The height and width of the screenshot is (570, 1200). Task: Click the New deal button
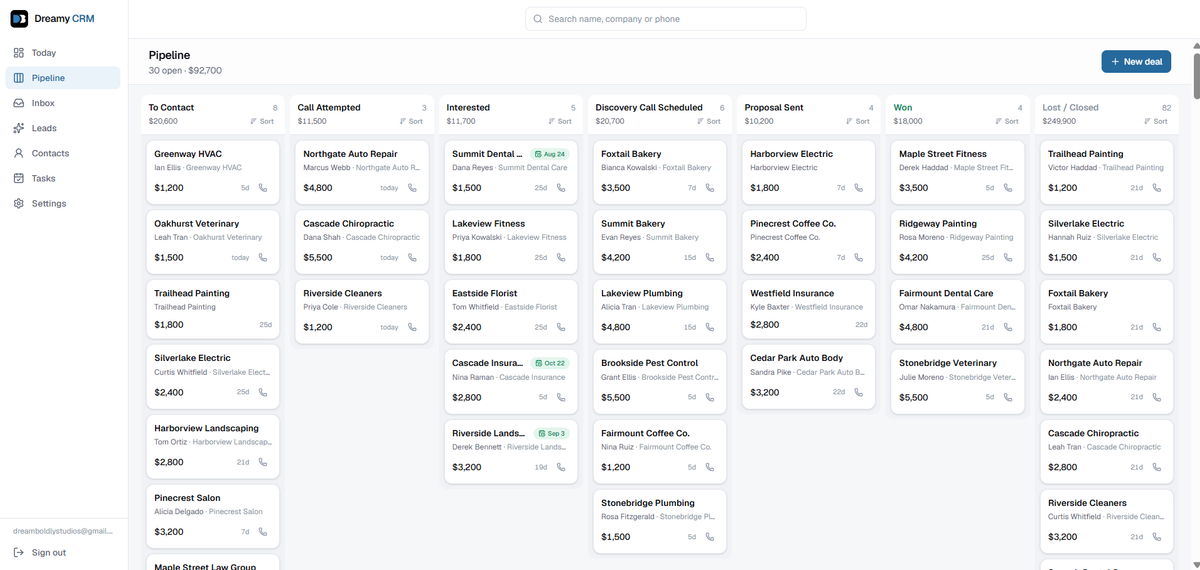1136,62
